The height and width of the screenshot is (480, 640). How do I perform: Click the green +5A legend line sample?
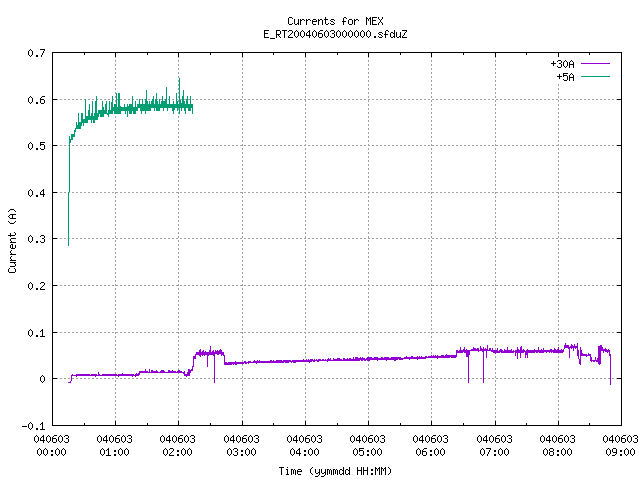click(x=595, y=76)
